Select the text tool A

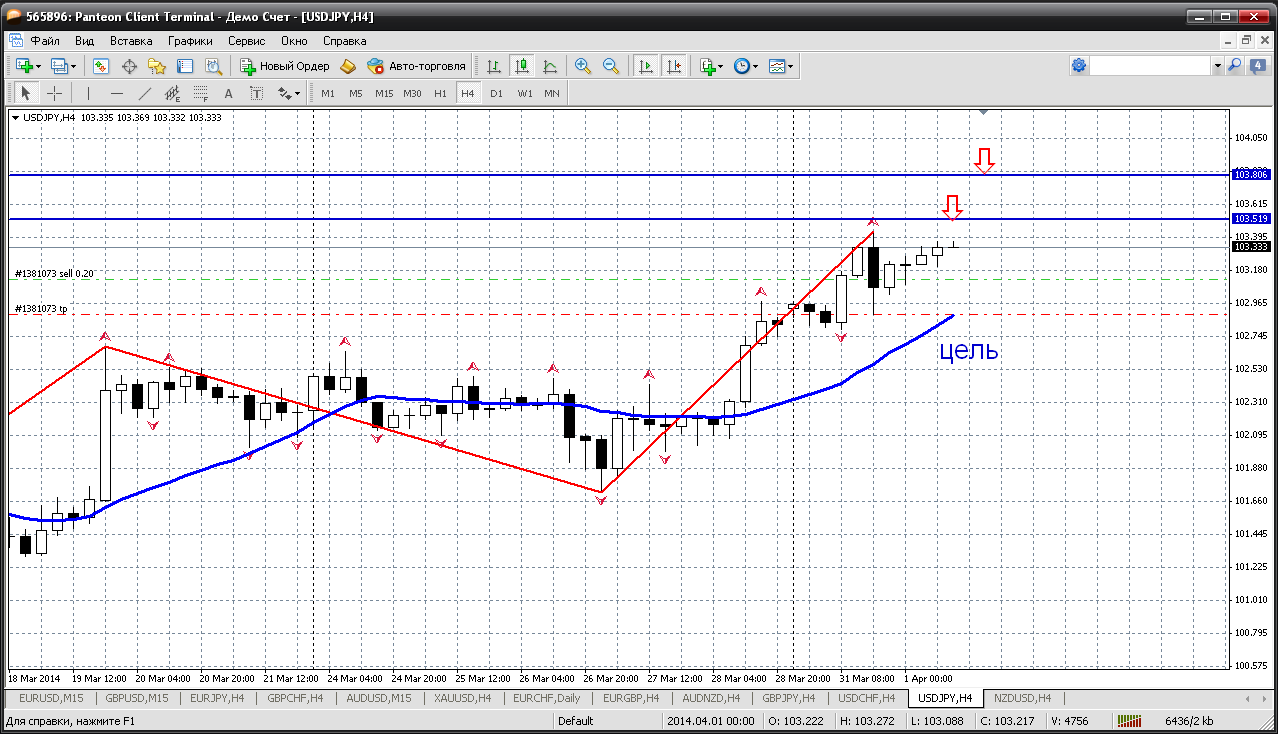click(228, 93)
